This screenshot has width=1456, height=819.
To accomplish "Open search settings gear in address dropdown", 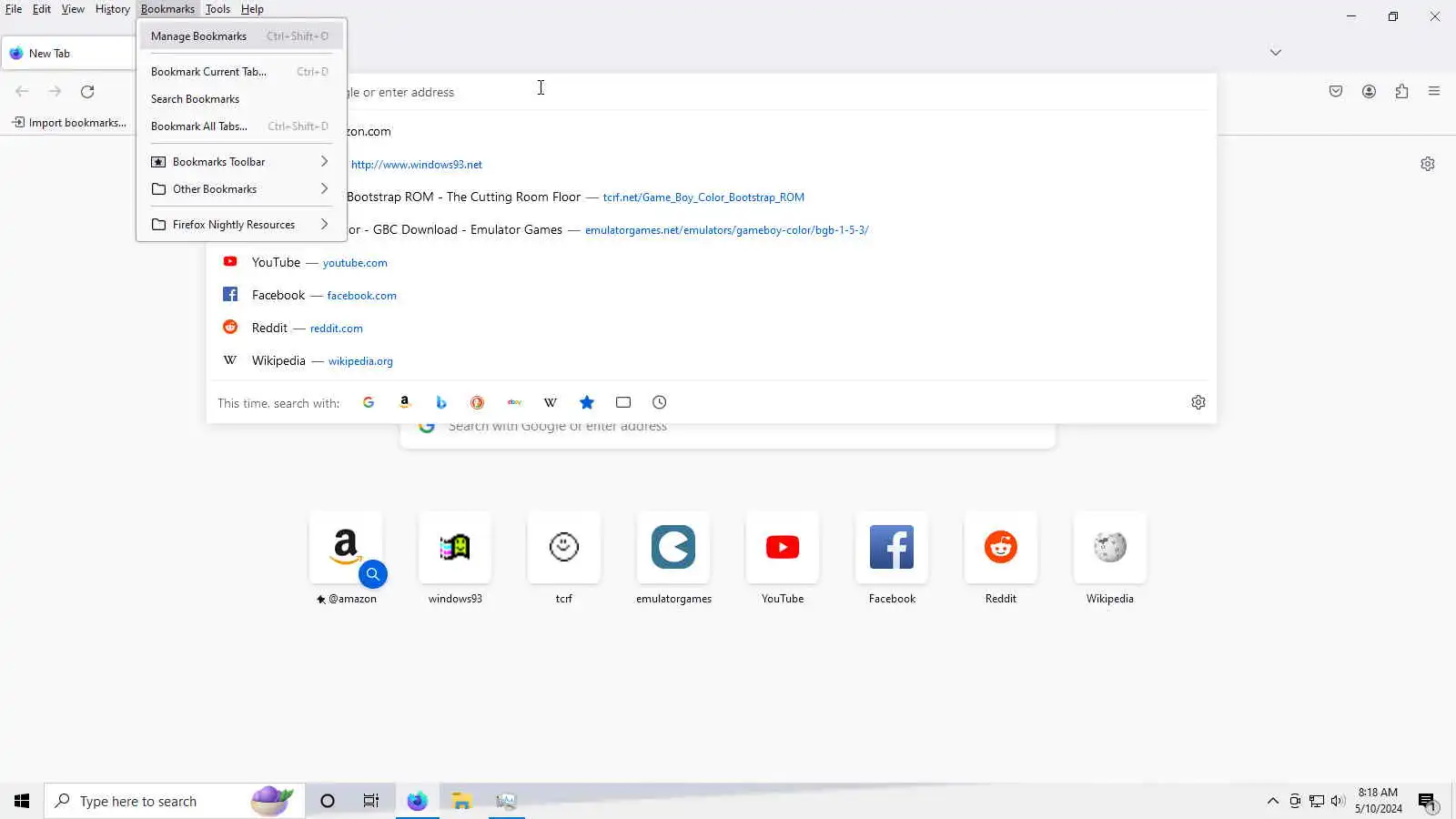I will (1198, 402).
